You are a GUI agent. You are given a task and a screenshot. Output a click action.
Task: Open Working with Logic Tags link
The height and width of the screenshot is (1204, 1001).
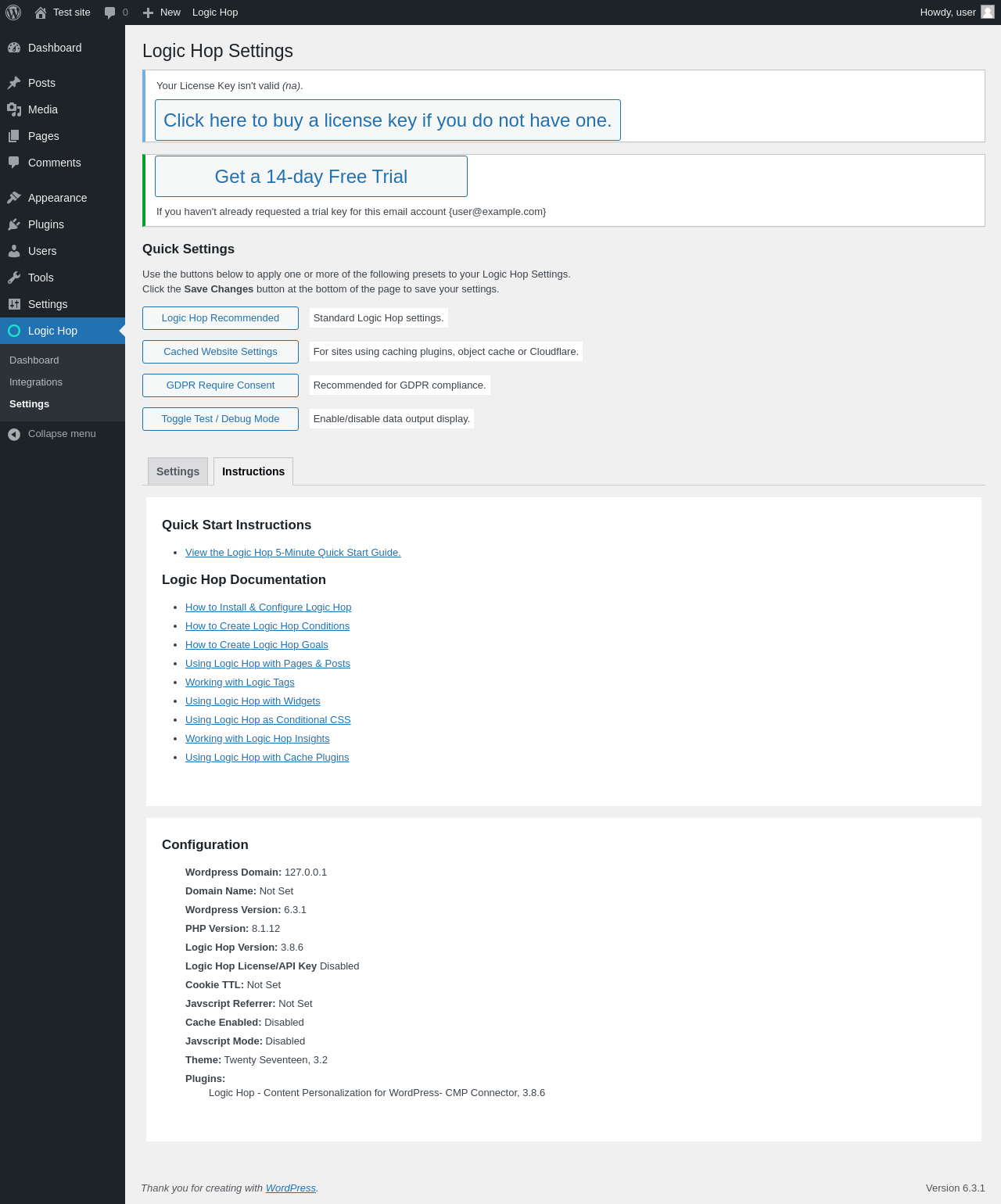tap(240, 683)
